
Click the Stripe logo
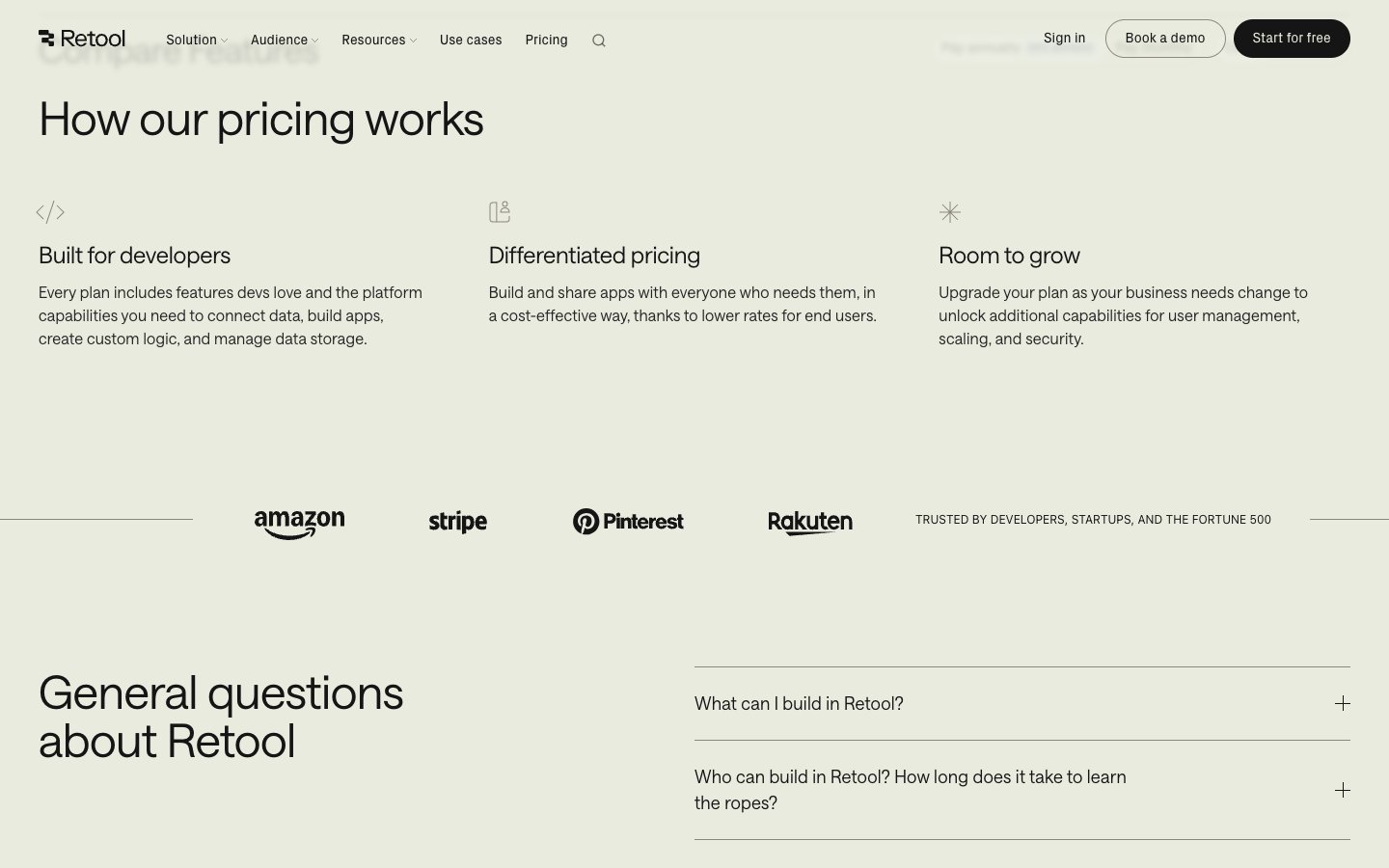457,522
